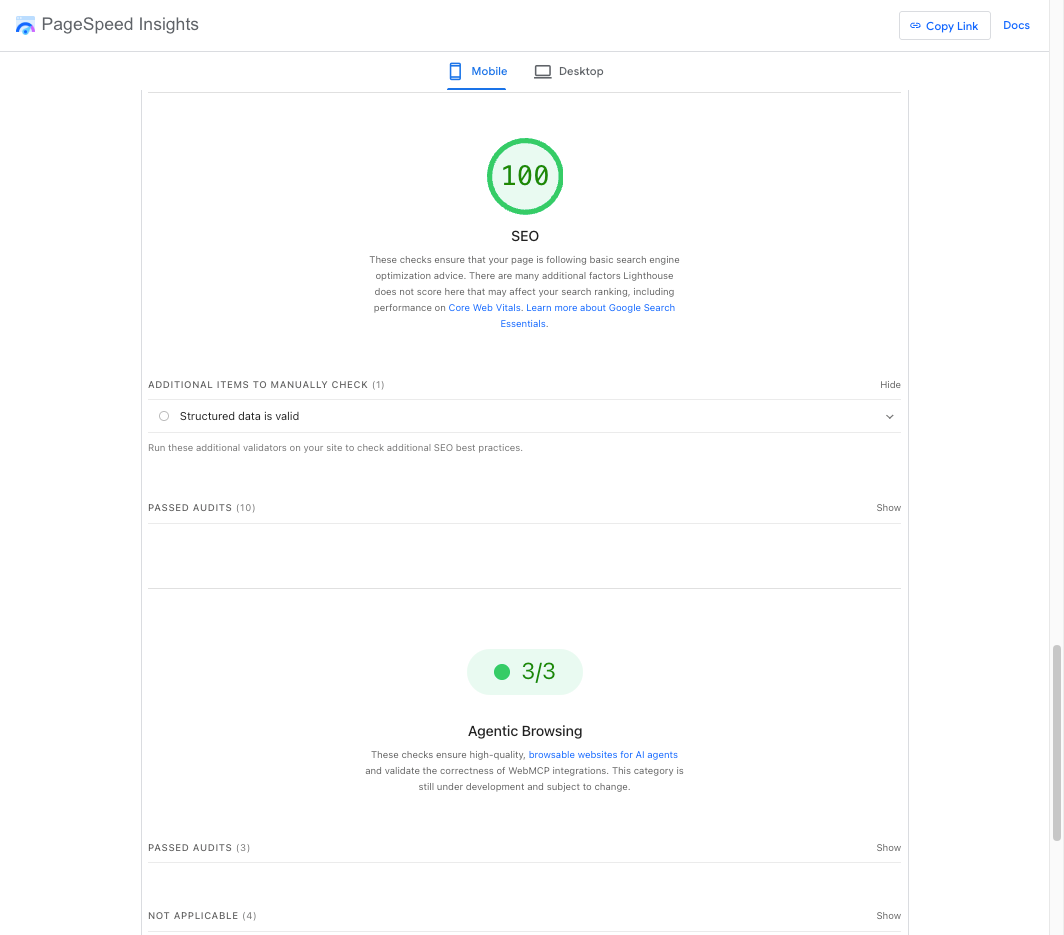Show the Not Applicable (4) audits

pos(888,915)
